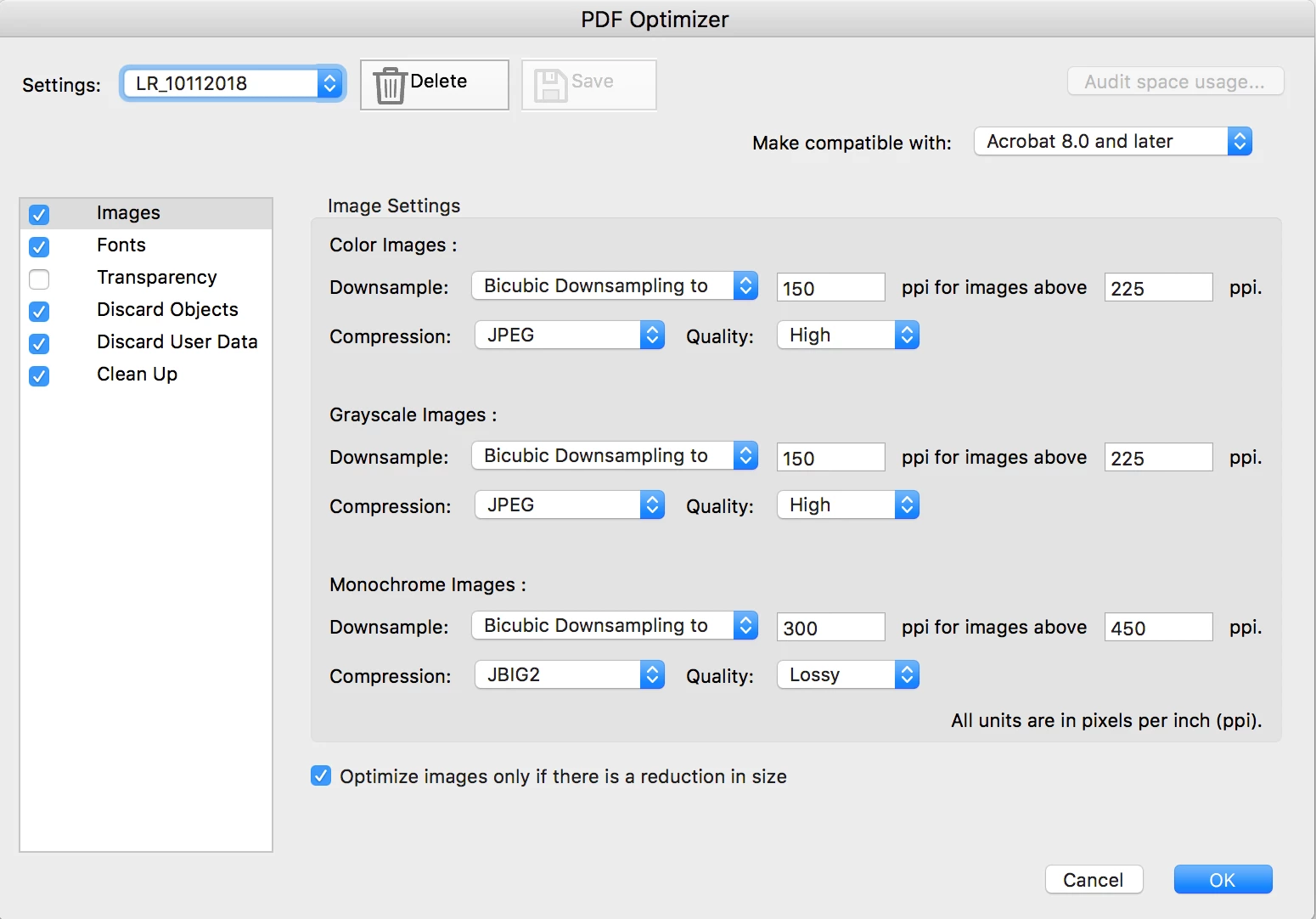
Task: Uncheck Optimize images only if reduction in size
Action: click(x=321, y=775)
